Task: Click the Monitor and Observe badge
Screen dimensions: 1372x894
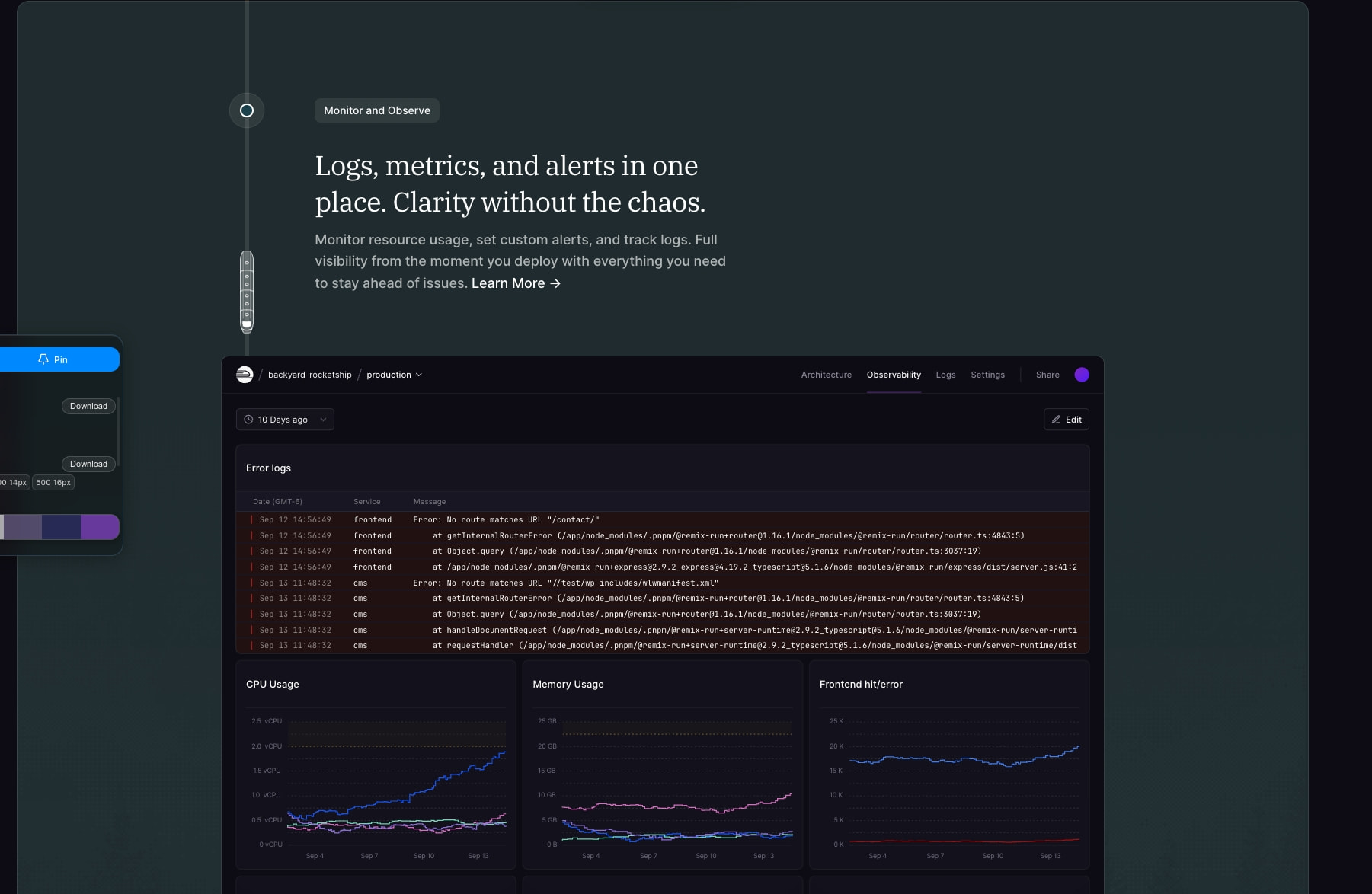Action: (377, 110)
